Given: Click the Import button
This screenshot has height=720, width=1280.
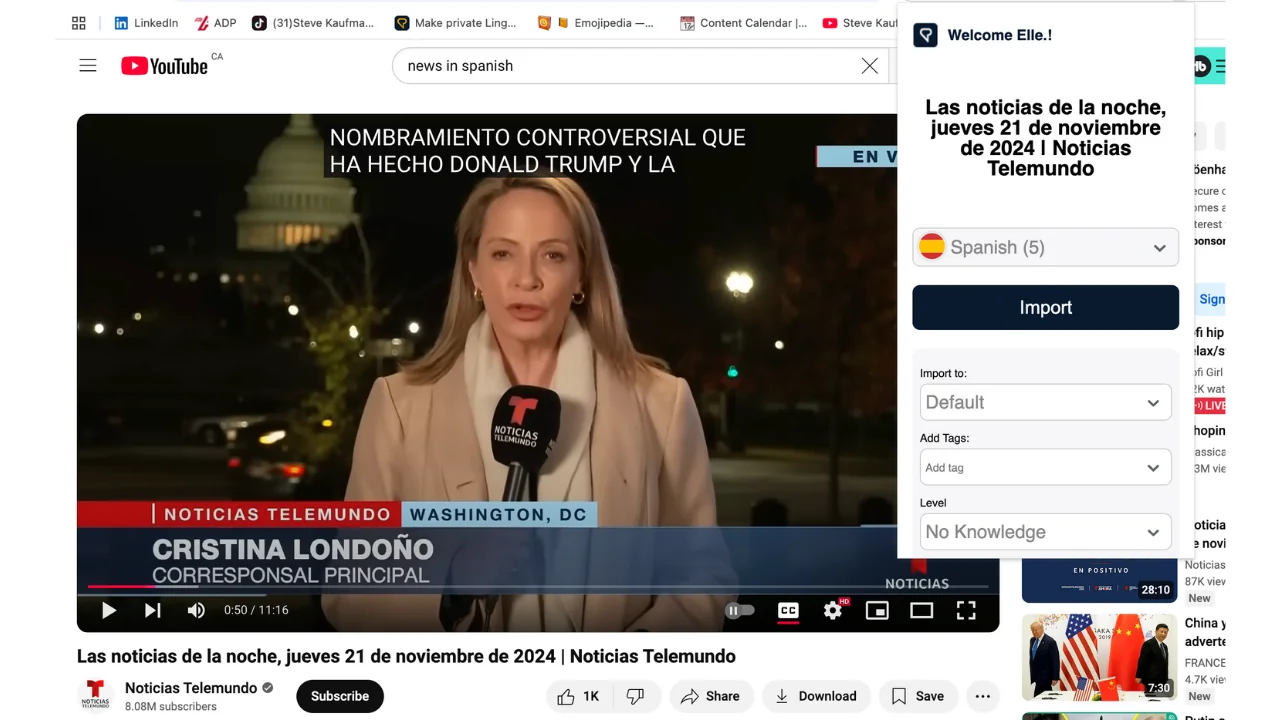Looking at the screenshot, I should click(x=1045, y=307).
